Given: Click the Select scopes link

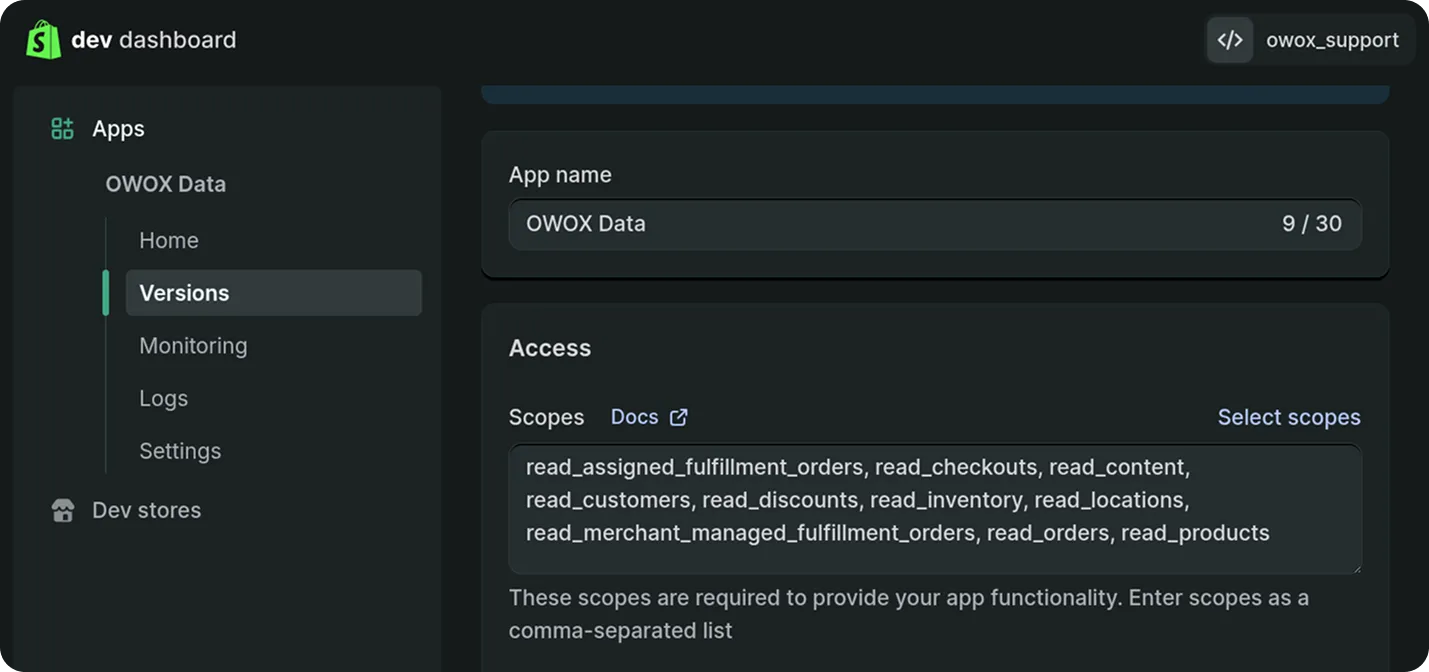Looking at the screenshot, I should pos(1289,416).
